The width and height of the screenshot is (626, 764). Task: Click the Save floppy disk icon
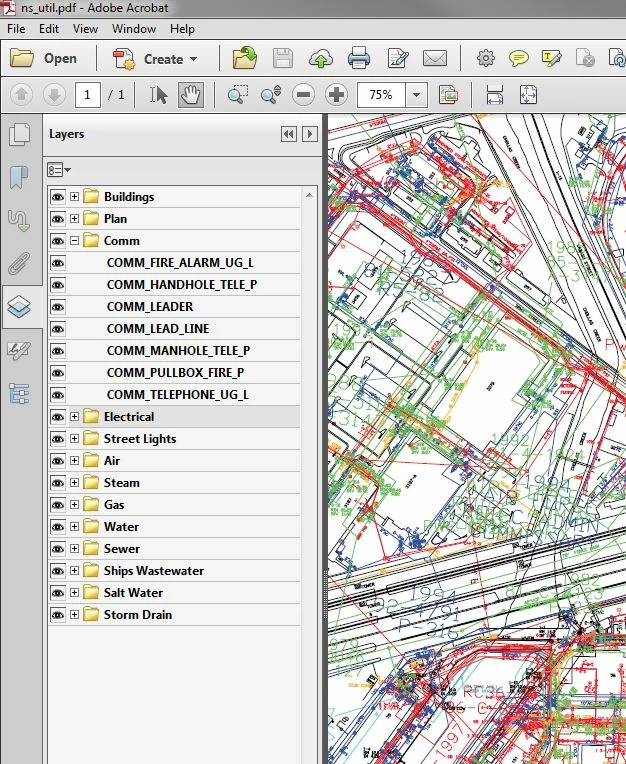(283, 58)
